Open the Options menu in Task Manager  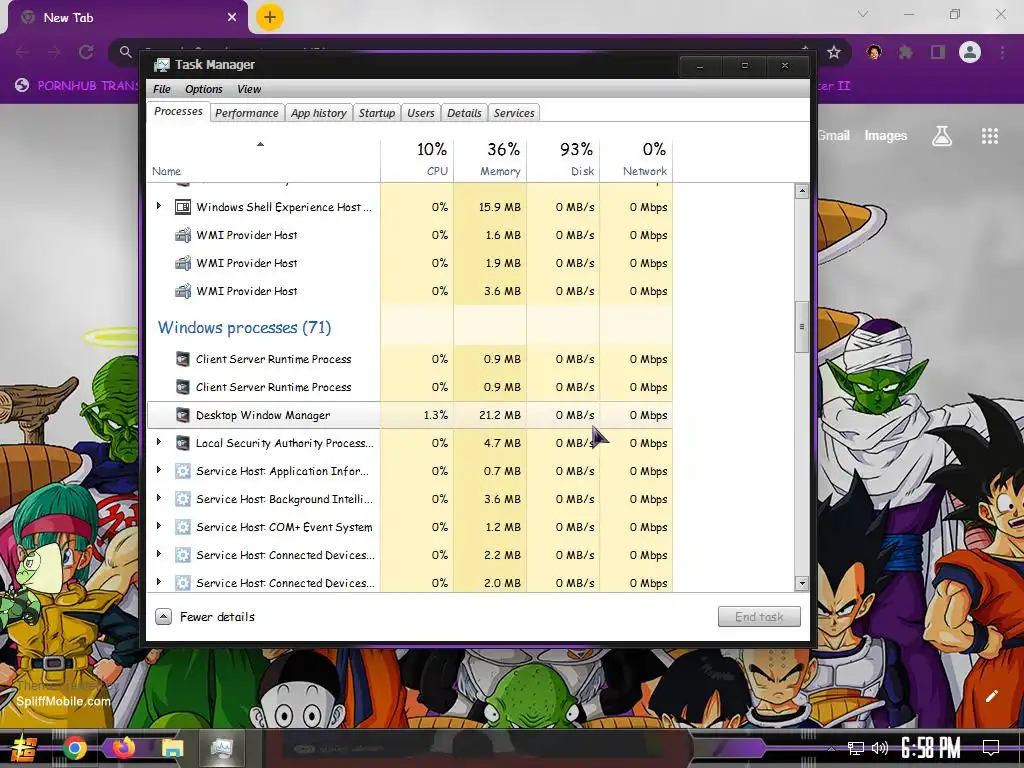pos(204,89)
